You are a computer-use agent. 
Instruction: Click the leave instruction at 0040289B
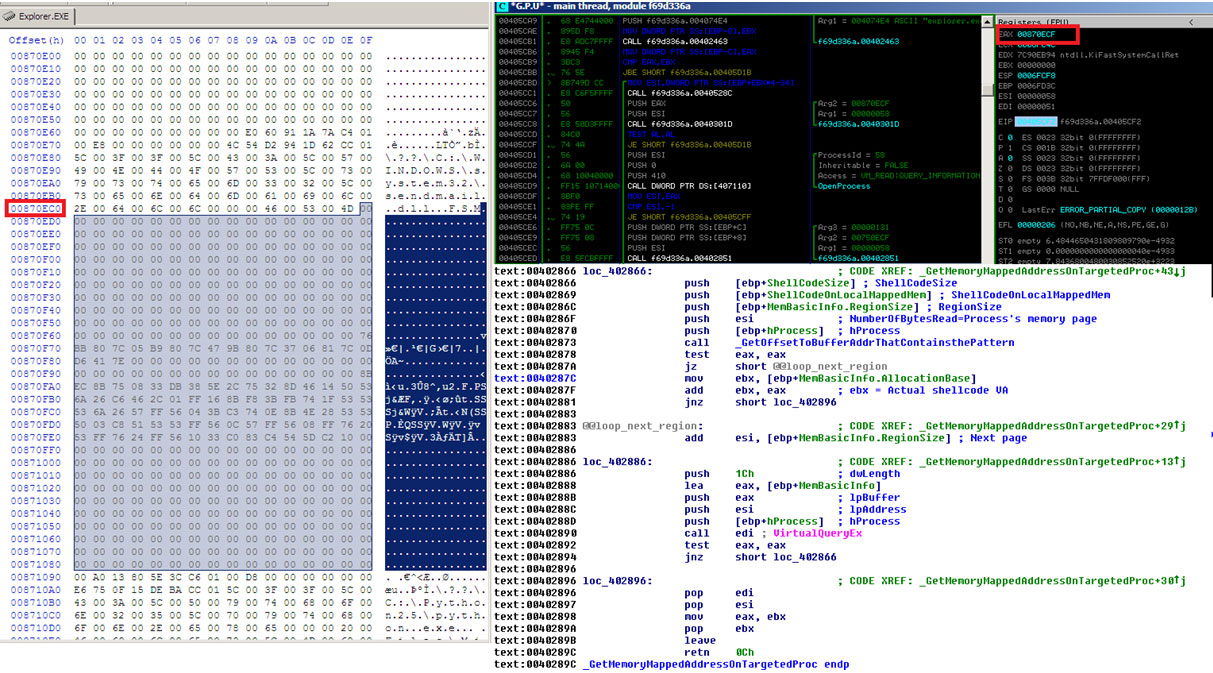pyautogui.click(x=700, y=640)
